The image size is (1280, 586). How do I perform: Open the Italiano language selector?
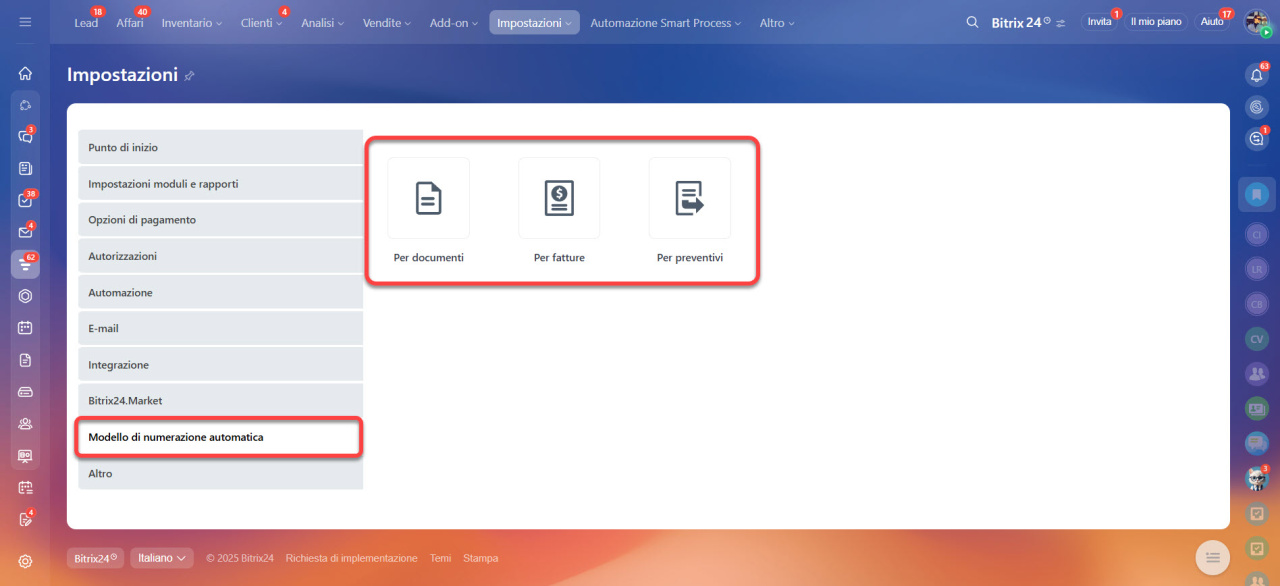pos(161,558)
